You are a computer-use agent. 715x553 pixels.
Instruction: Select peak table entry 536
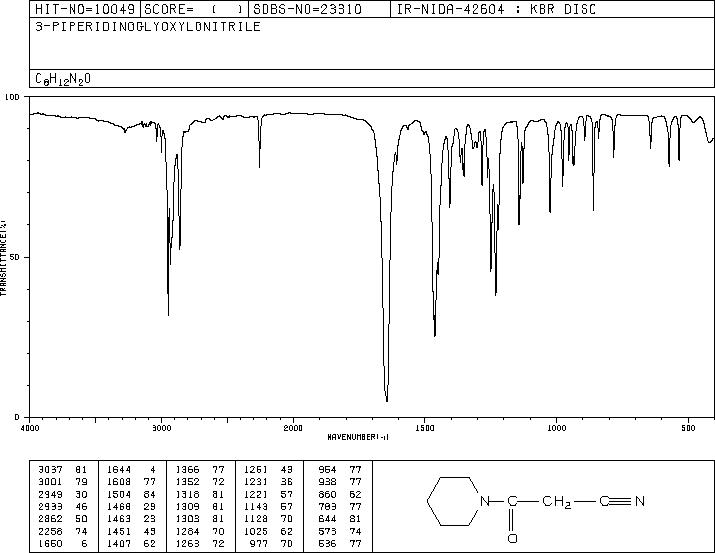pos(340,544)
